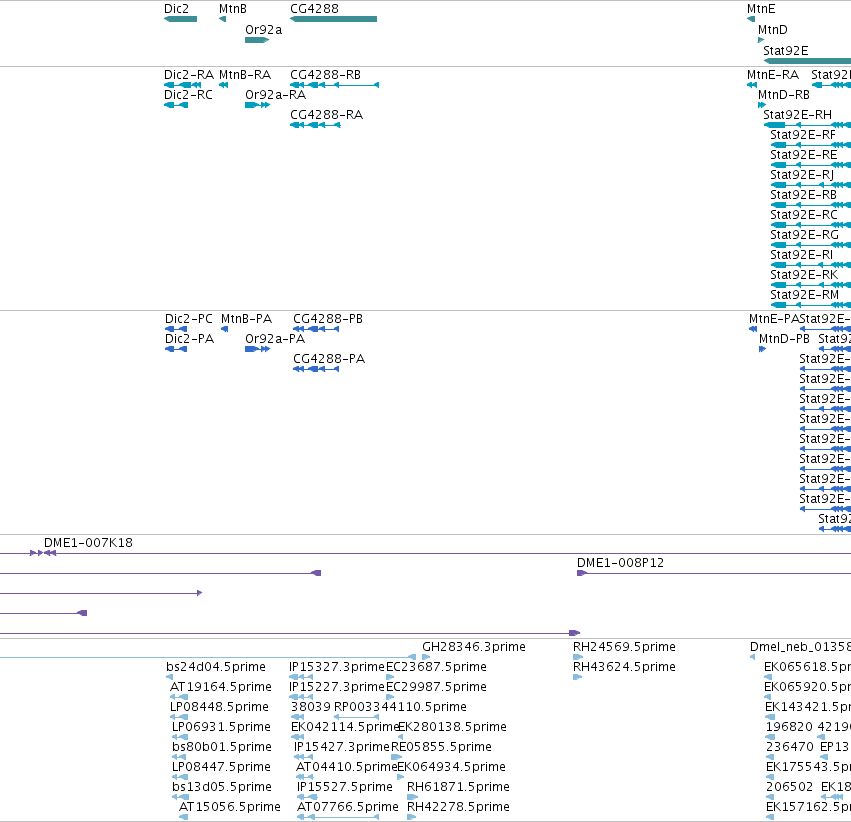Click the GH28346.3prime EST label
Image resolution: width=851 pixels, height=822 pixels.
pos(474,646)
